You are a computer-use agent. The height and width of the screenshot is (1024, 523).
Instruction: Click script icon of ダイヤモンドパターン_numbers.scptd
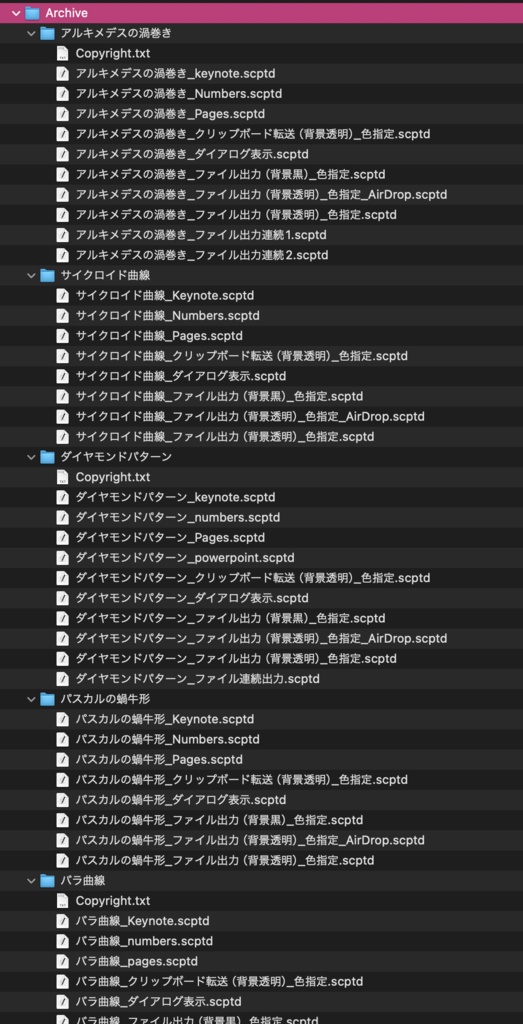(x=63, y=518)
